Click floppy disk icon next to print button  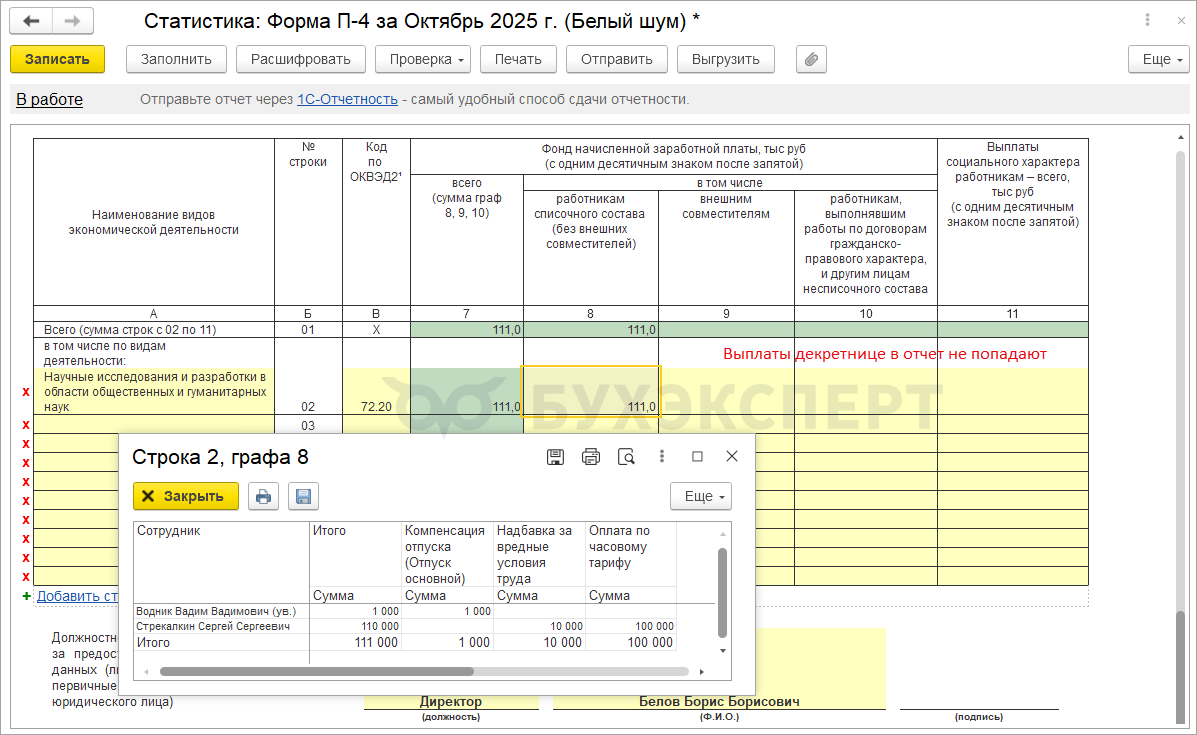tap(303, 496)
